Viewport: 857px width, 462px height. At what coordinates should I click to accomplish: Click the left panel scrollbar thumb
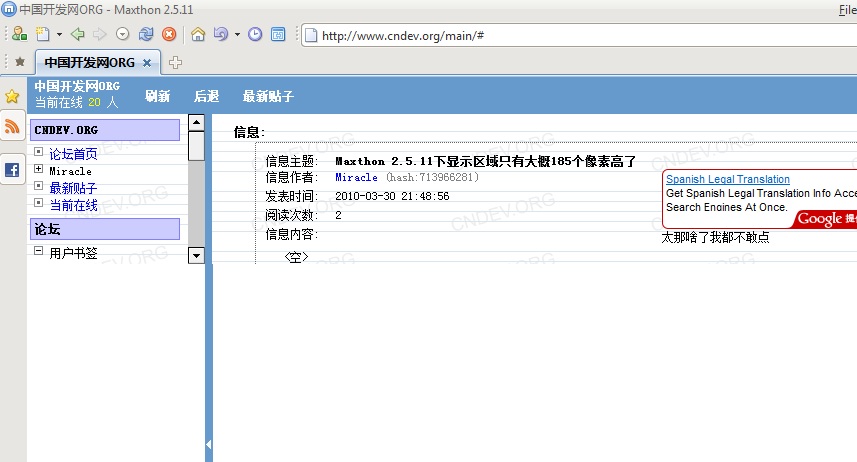196,146
